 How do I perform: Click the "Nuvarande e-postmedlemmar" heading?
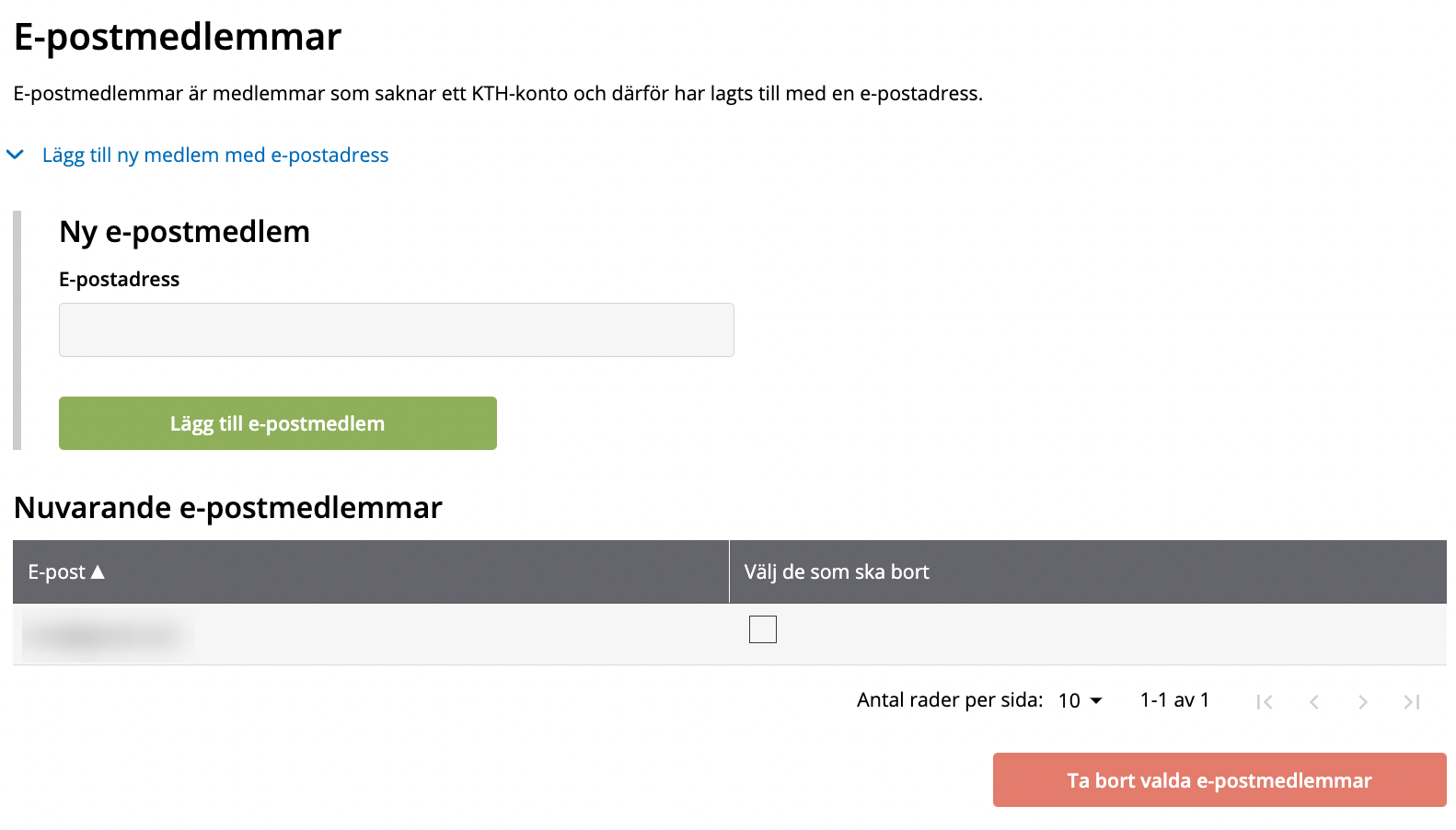tap(228, 508)
